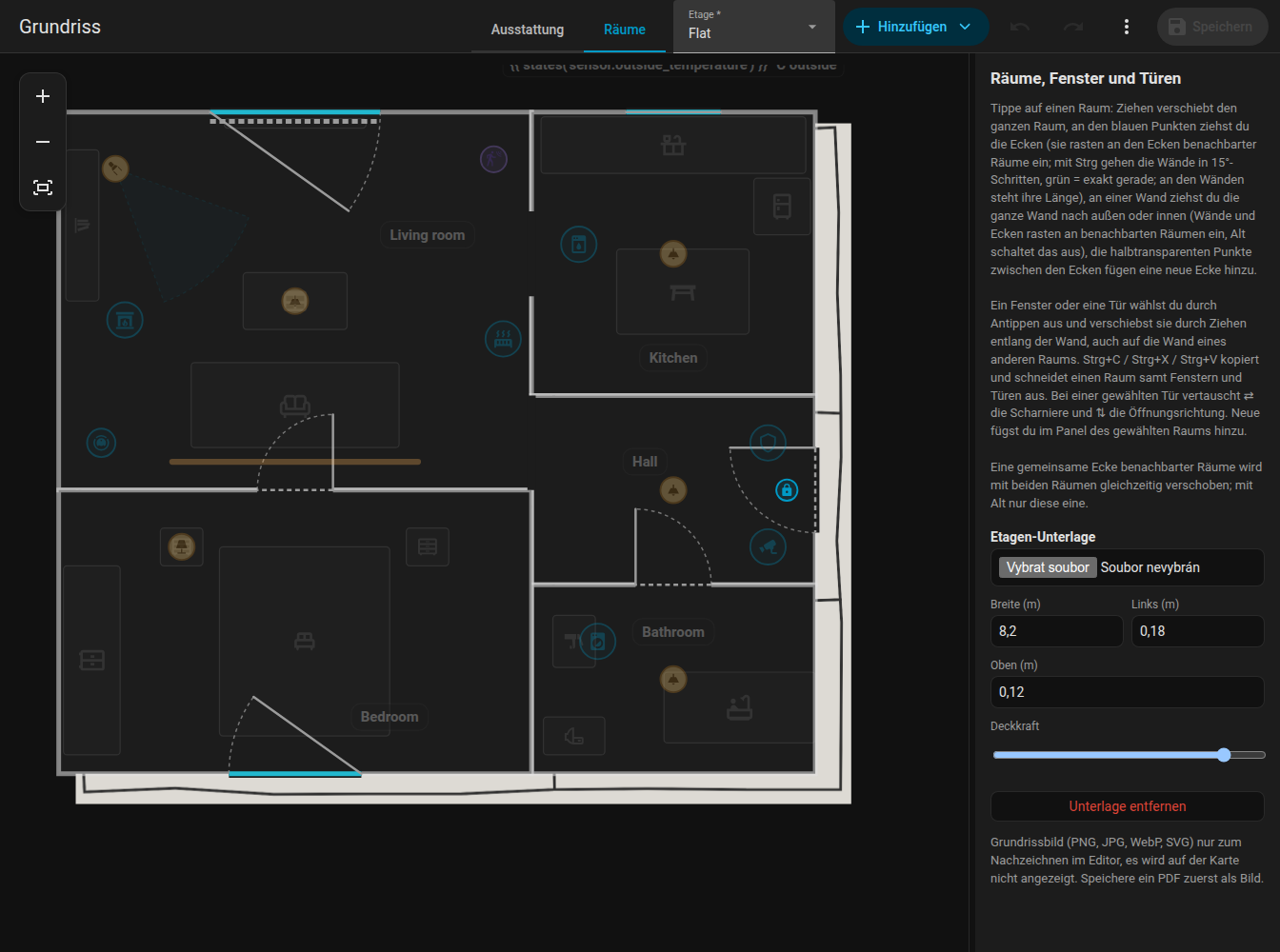The width and height of the screenshot is (1280, 952).
Task: Select the door lock icon in hall
Action: [x=787, y=490]
